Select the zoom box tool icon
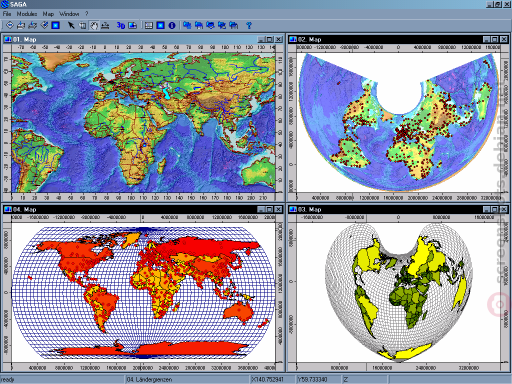Viewport: 512px width, 384px height. [82, 25]
